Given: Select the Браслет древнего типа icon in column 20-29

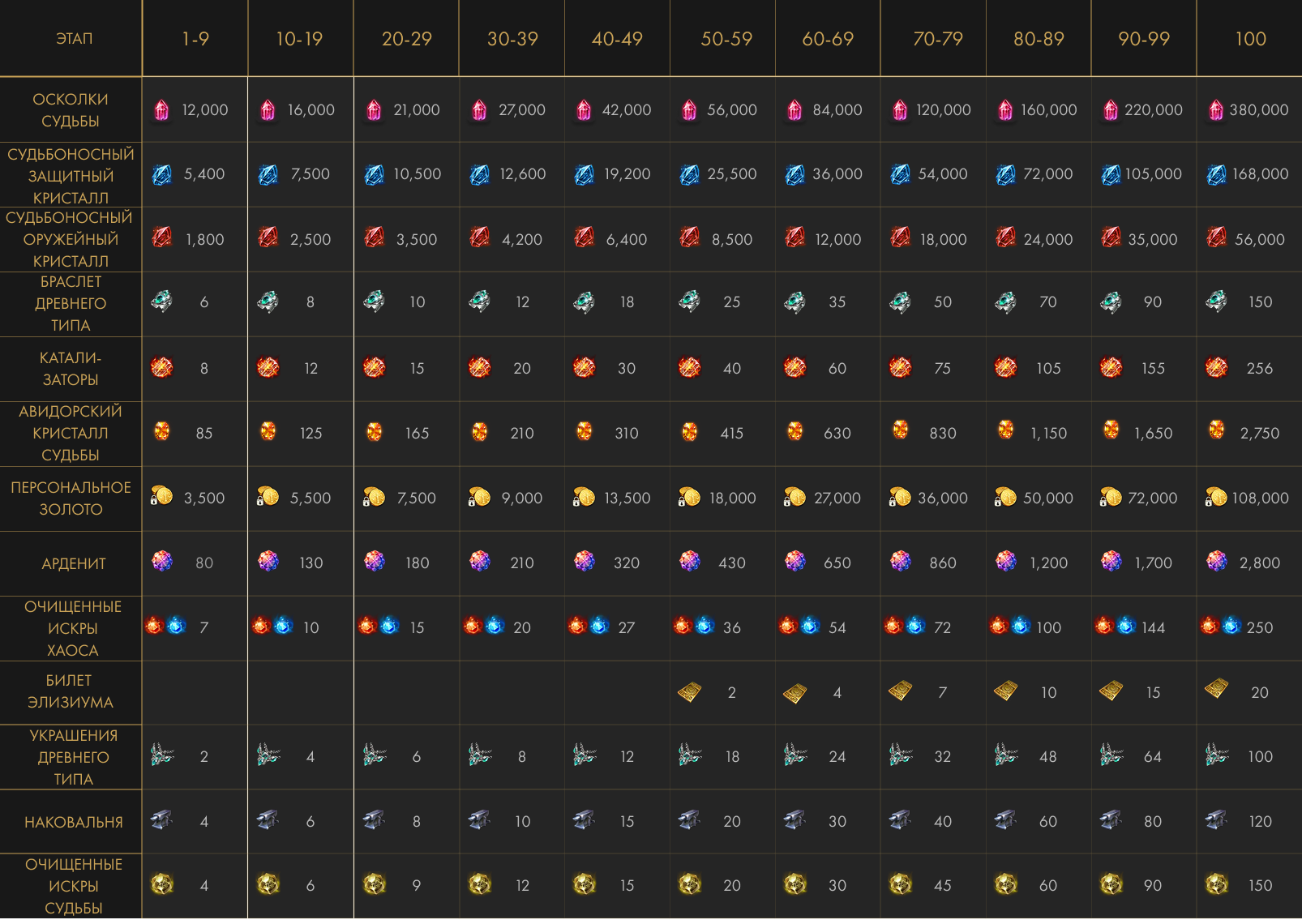Looking at the screenshot, I should point(374,302).
